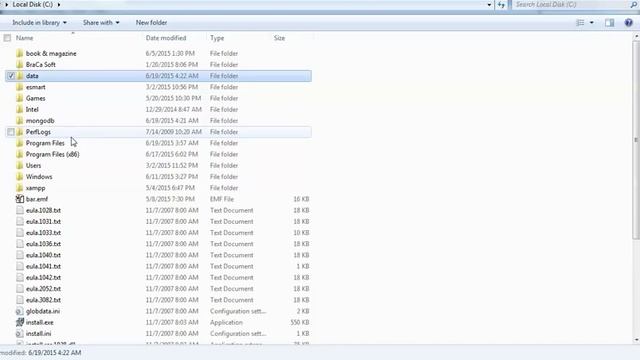The width and height of the screenshot is (640, 360).
Task: Click the Games folder icon
Action: [20, 98]
